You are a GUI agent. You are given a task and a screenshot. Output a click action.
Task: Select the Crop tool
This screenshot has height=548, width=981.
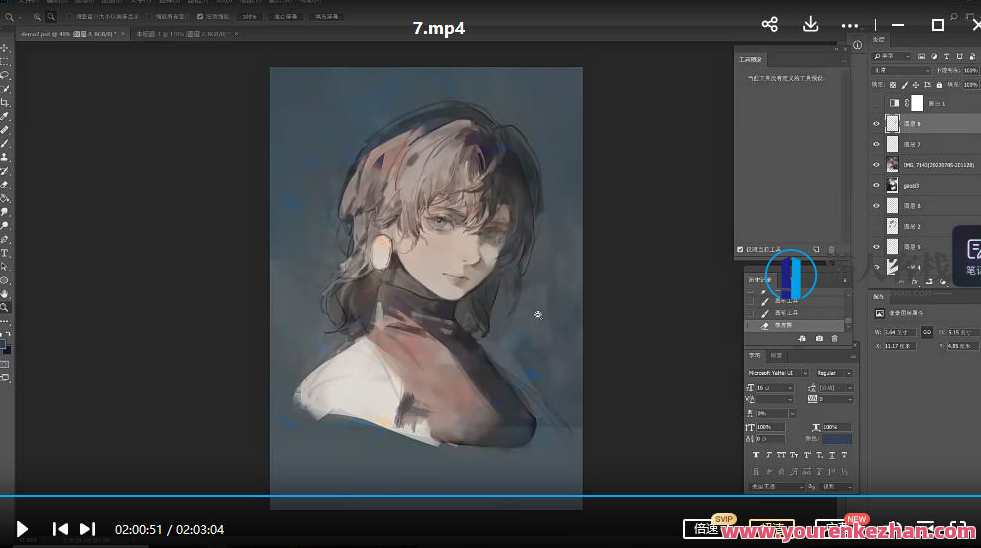click(x=5, y=103)
